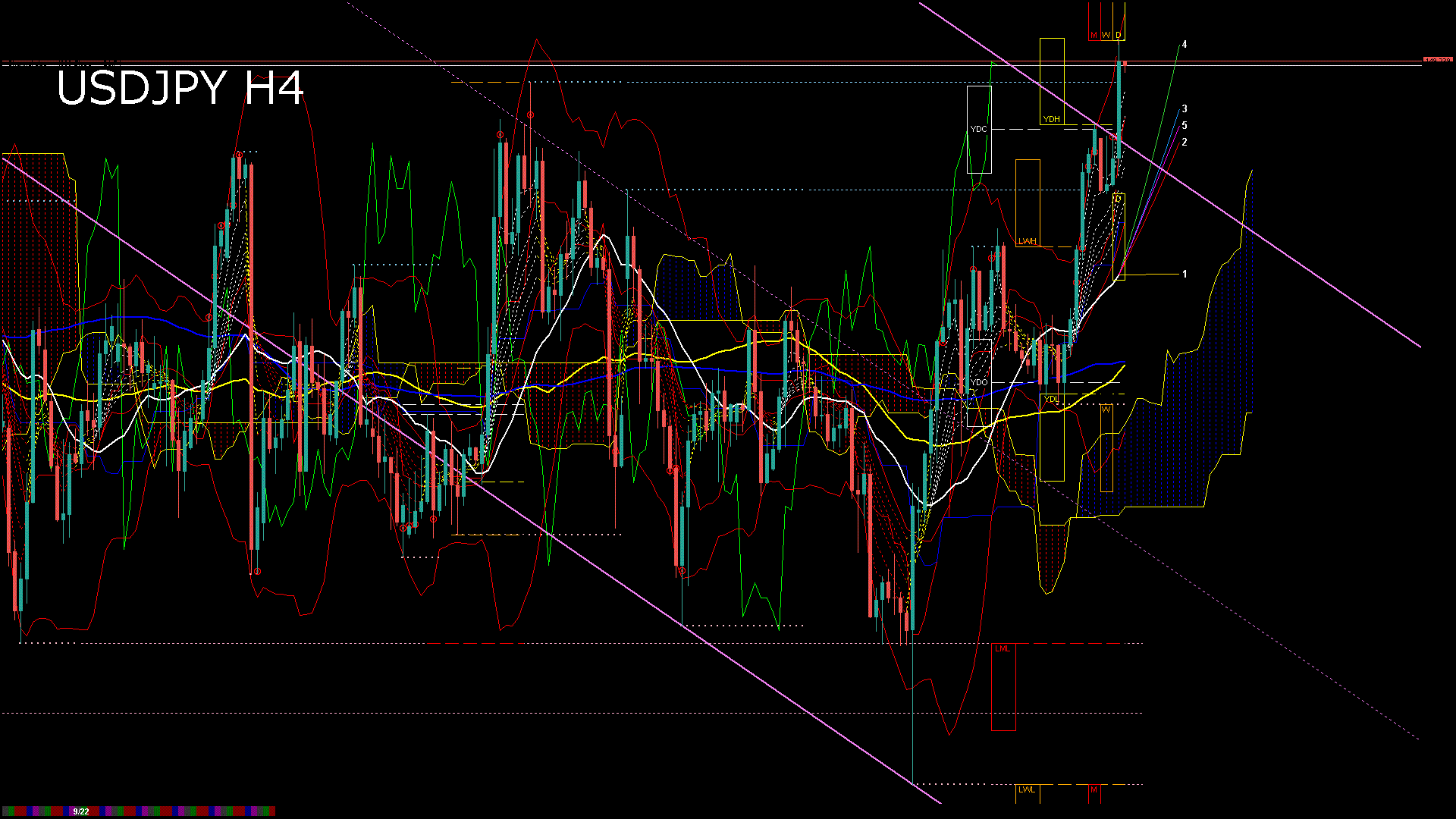
Task: Select the yellow YDL label
Action: tap(1051, 400)
